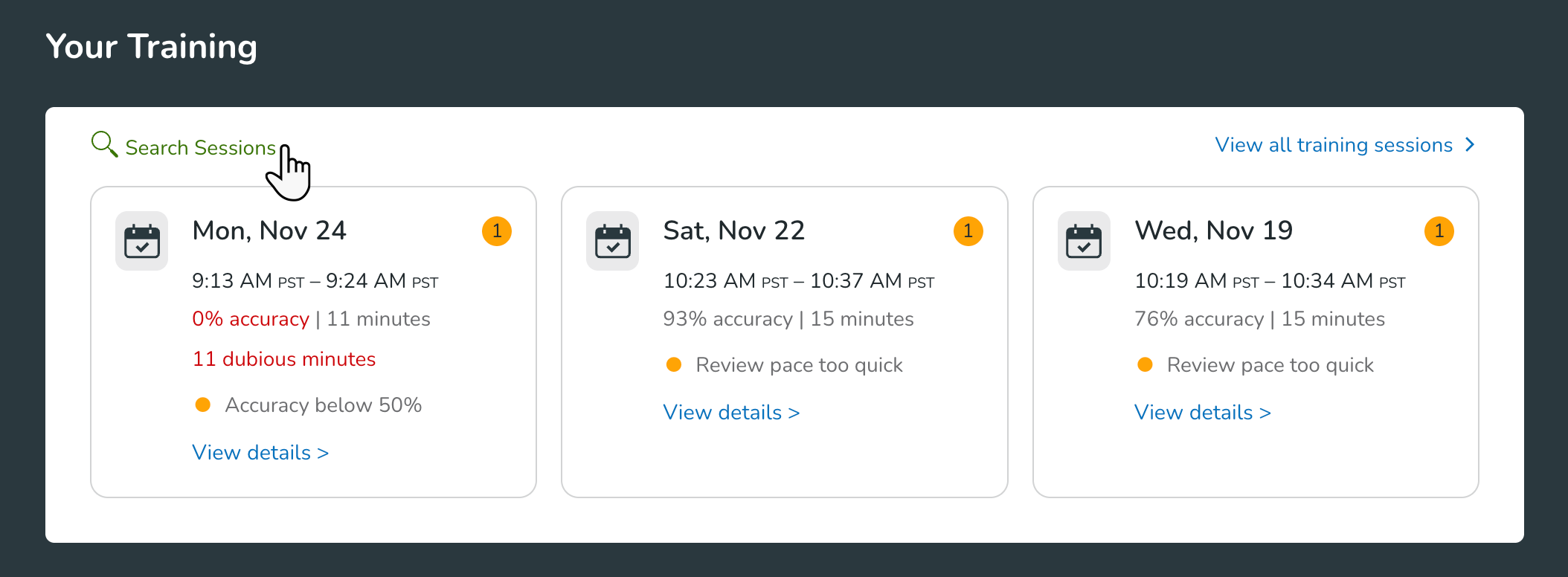The height and width of the screenshot is (577, 1568).
Task: Open View details for Mon, Nov 24
Action: pos(260,452)
